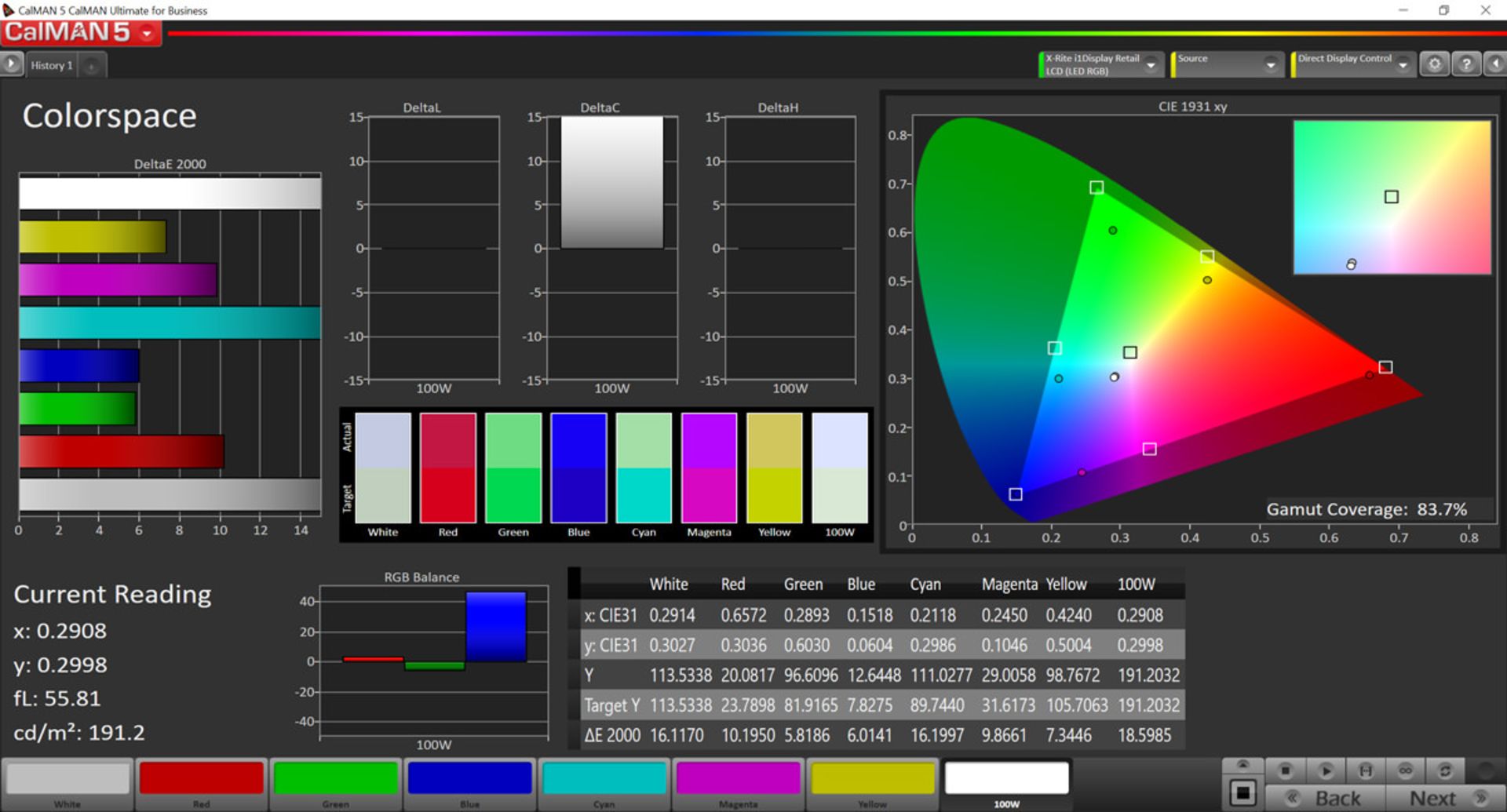Collapse the right side panel arrow
Viewport: 1507px width, 812px height.
[x=1495, y=64]
